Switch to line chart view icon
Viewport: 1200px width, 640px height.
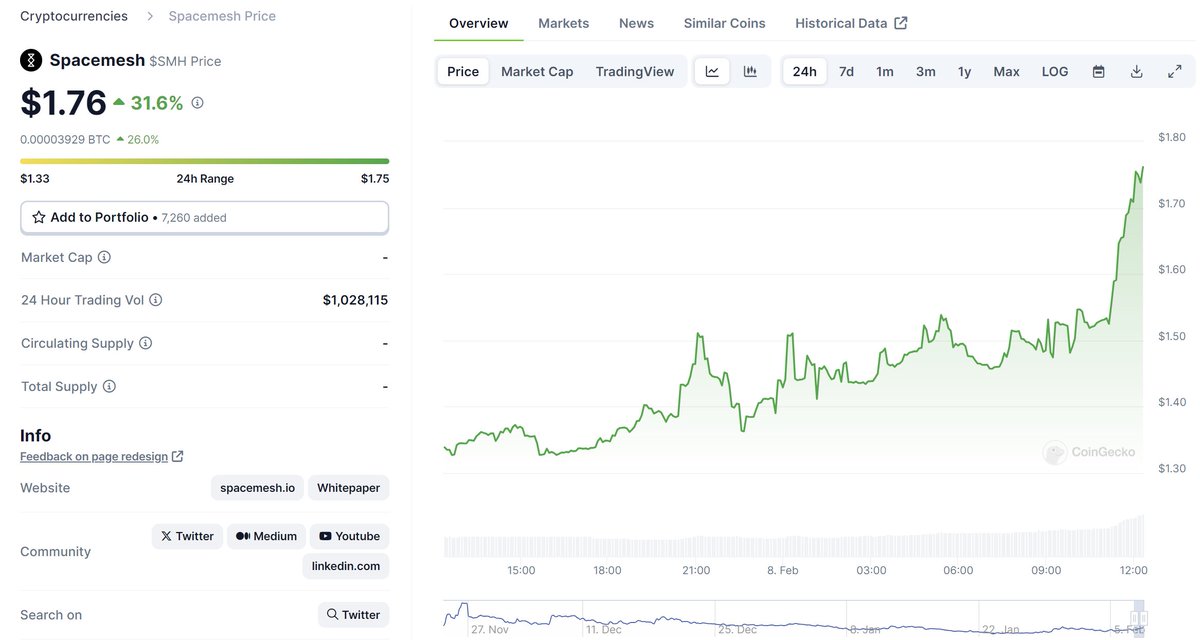tap(712, 71)
